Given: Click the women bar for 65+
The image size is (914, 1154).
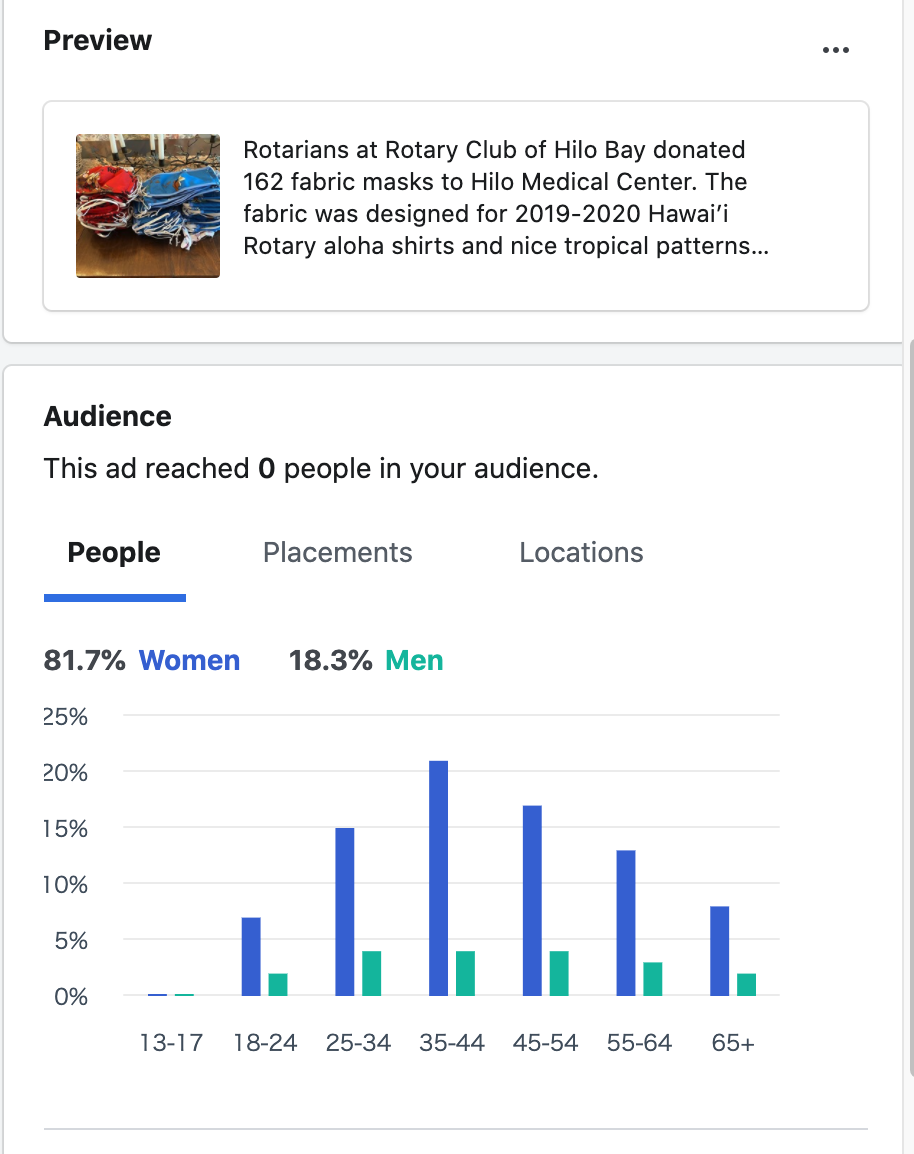Looking at the screenshot, I should tap(719, 950).
